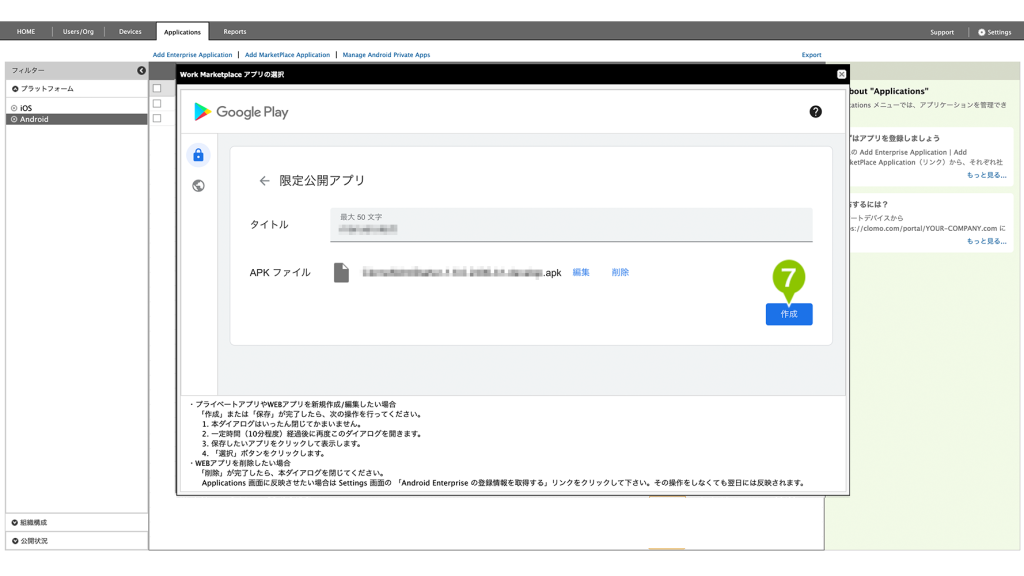Close the Work Marketplace dialog

point(842,74)
